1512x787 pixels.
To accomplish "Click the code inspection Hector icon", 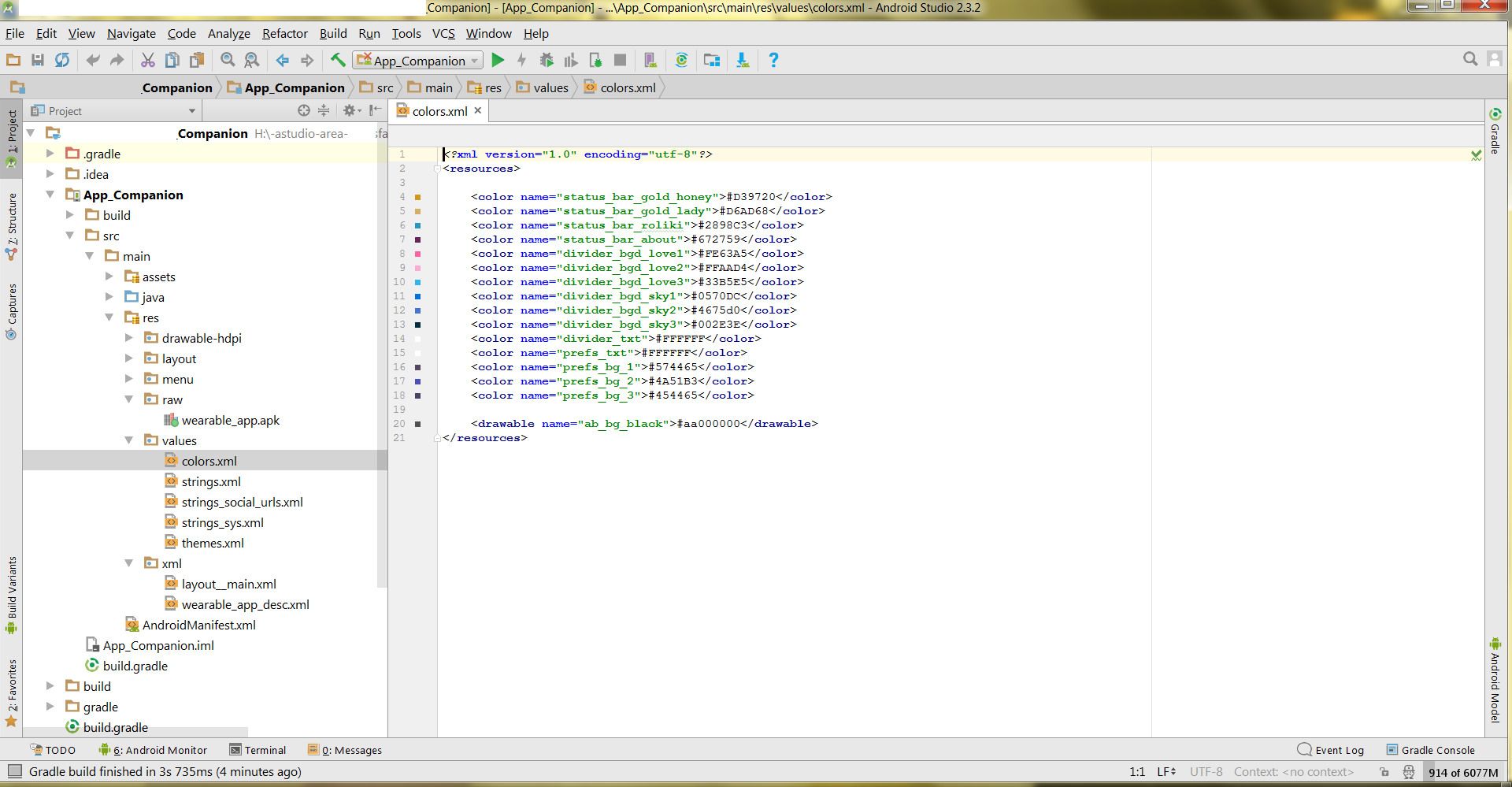I will (1408, 772).
